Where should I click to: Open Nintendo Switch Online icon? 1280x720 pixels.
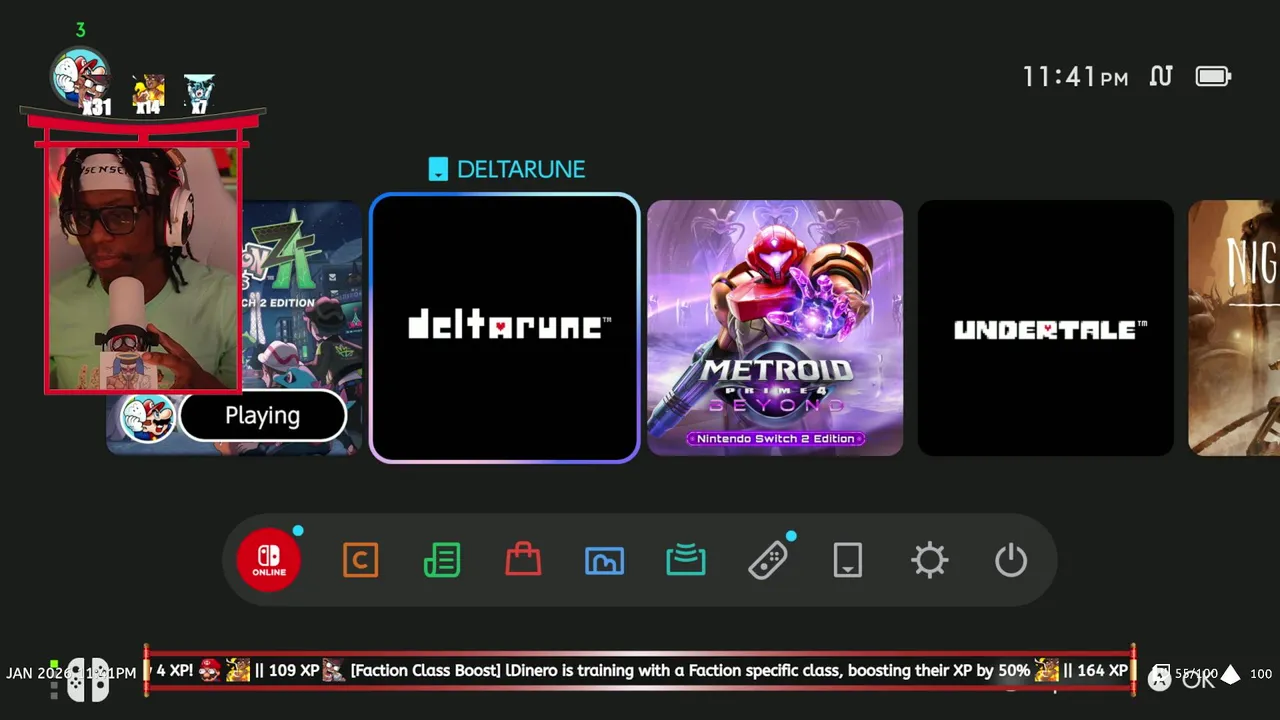pyautogui.click(x=269, y=560)
